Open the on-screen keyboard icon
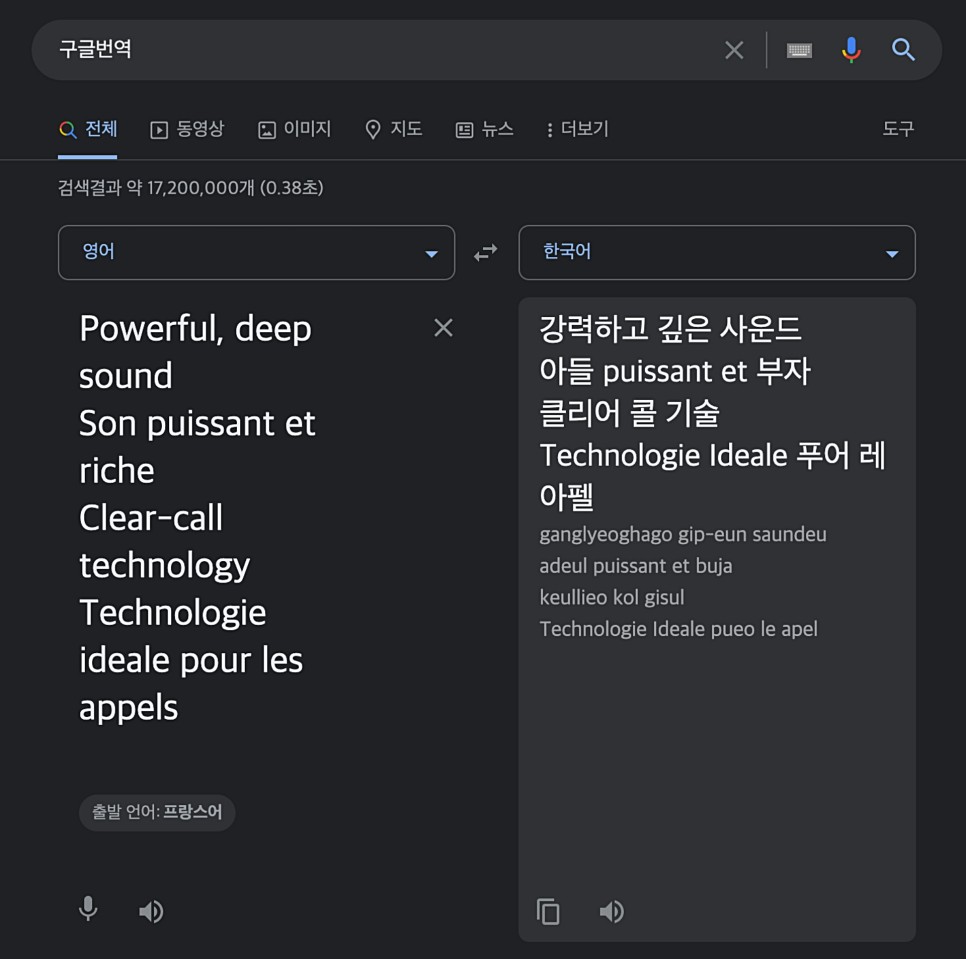 click(799, 49)
